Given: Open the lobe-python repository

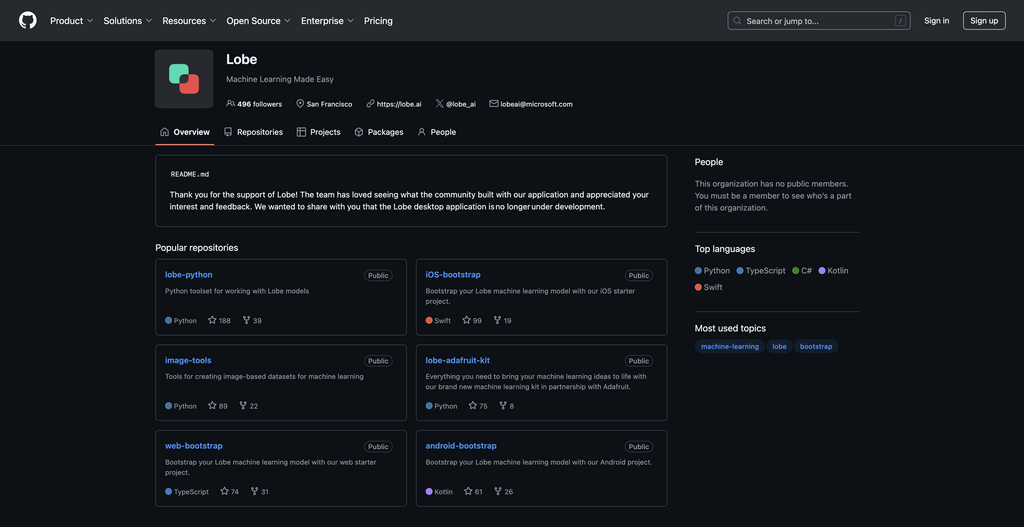Looking at the screenshot, I should point(189,274).
